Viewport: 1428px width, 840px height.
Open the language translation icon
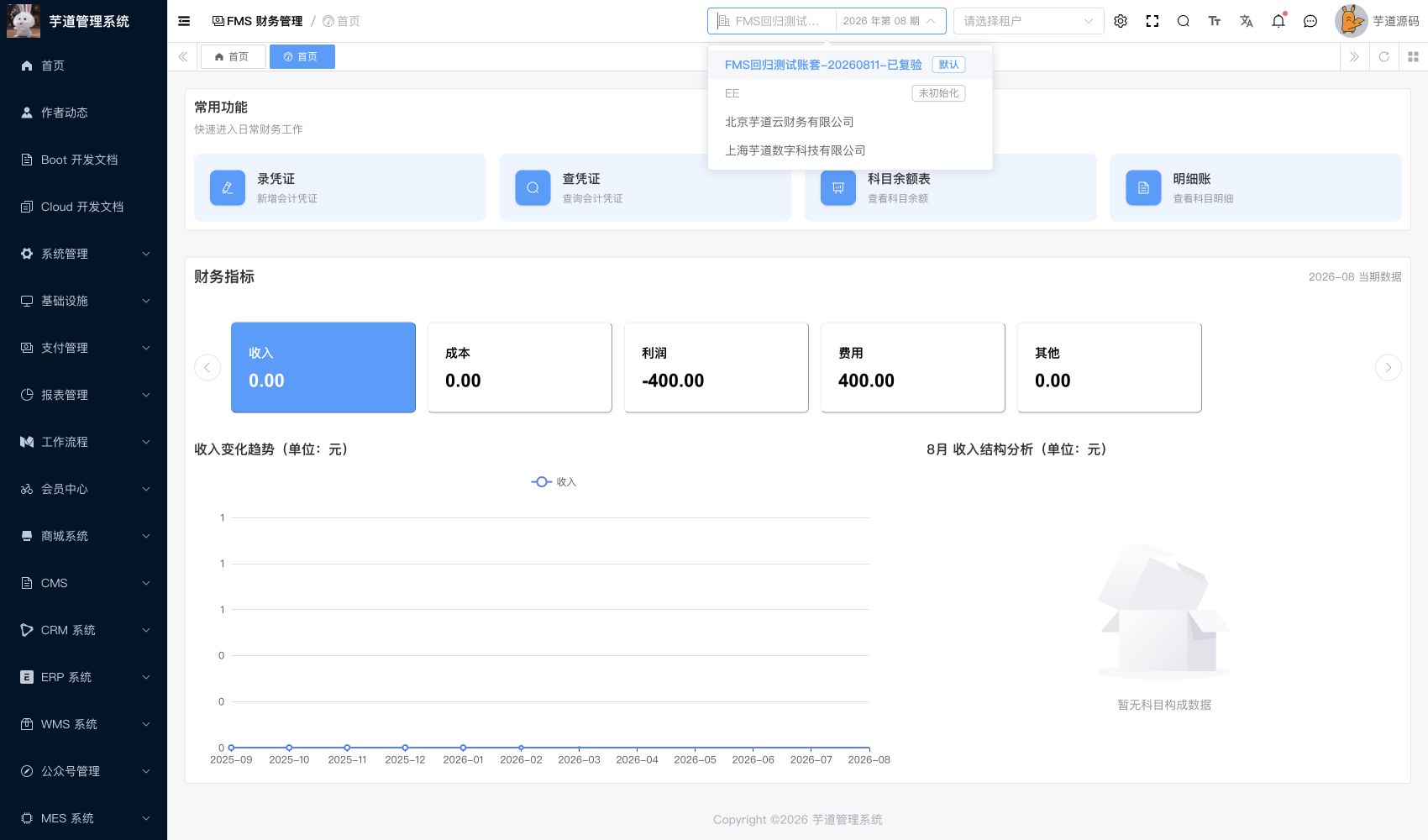click(1247, 21)
